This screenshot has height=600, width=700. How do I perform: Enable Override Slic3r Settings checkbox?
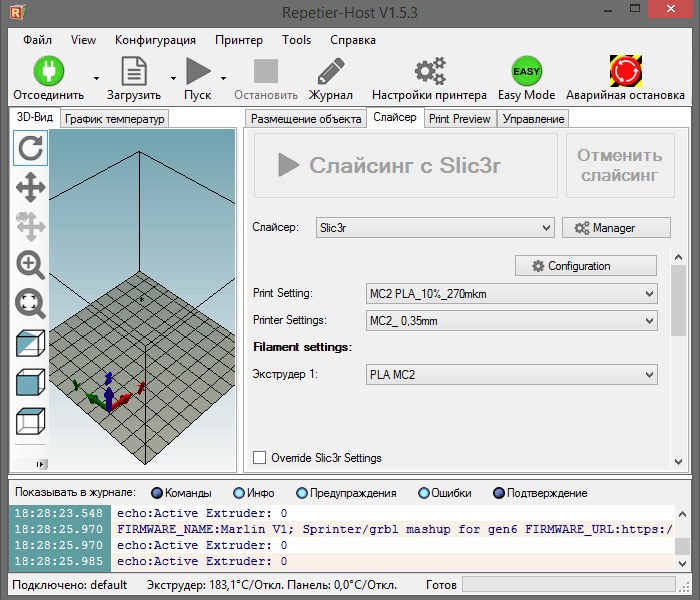(x=259, y=458)
